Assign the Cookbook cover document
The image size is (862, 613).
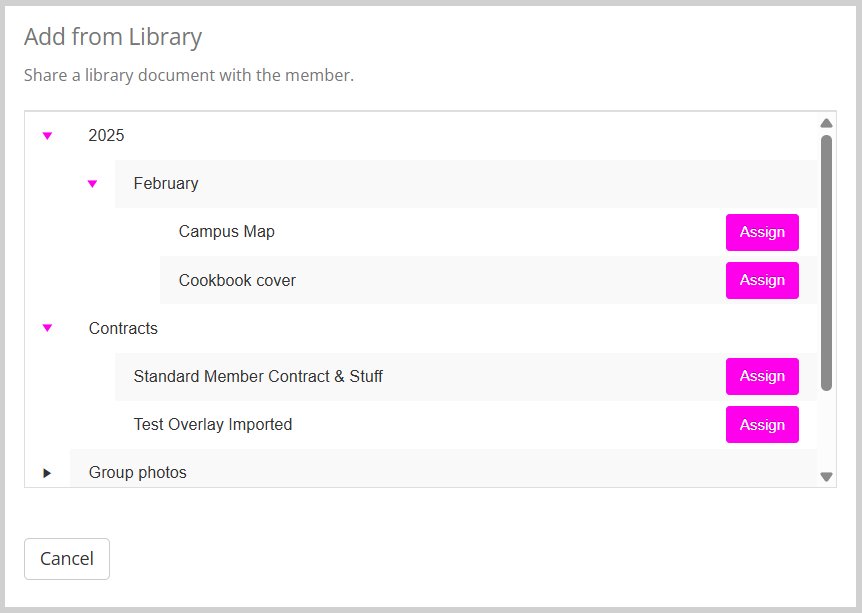762,280
